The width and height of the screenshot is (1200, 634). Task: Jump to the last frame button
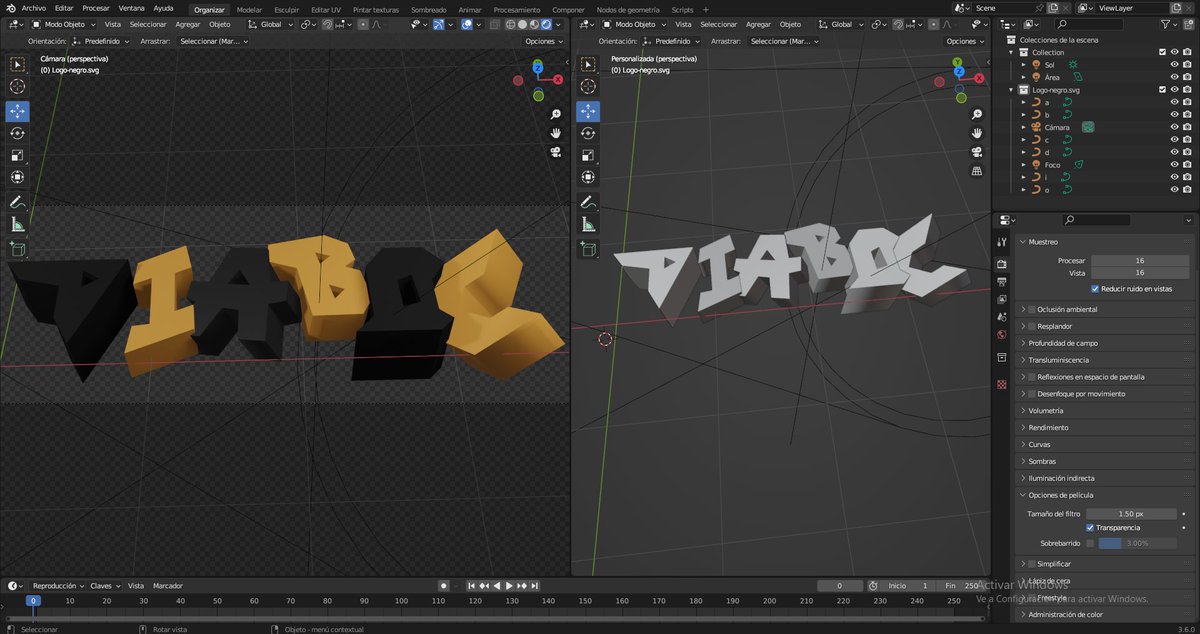click(535, 585)
